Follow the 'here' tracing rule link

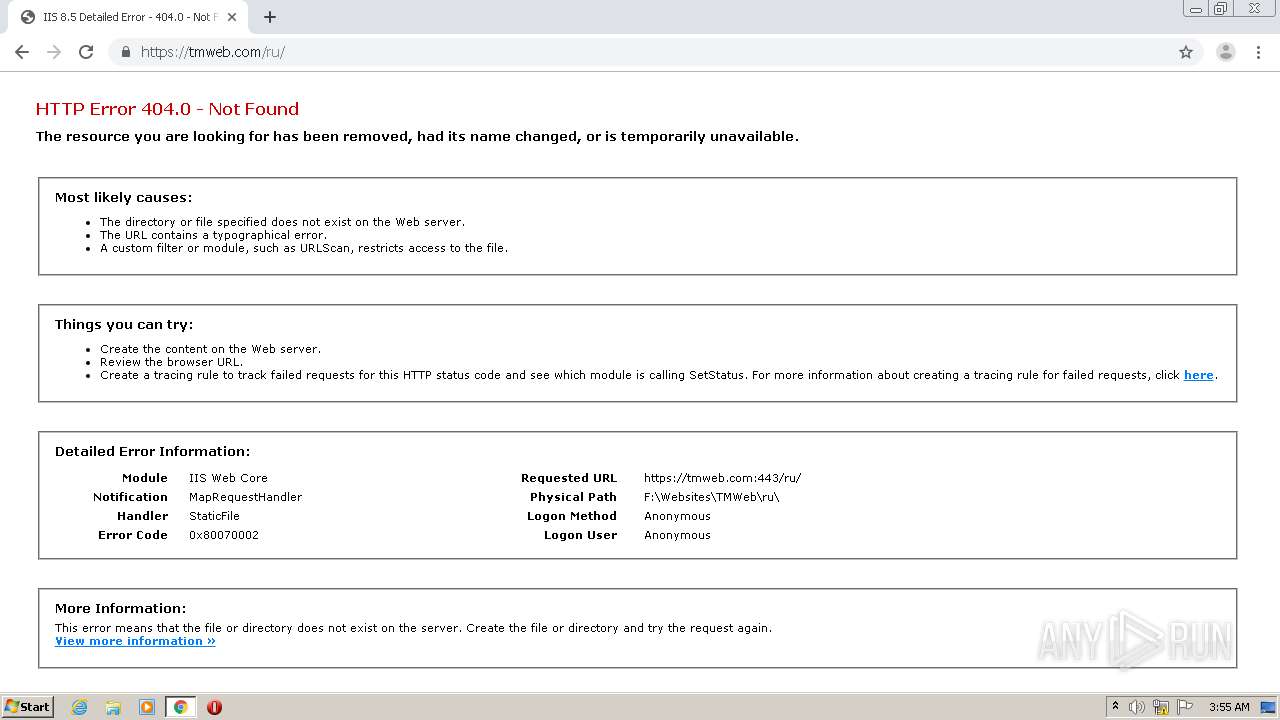[1198, 375]
